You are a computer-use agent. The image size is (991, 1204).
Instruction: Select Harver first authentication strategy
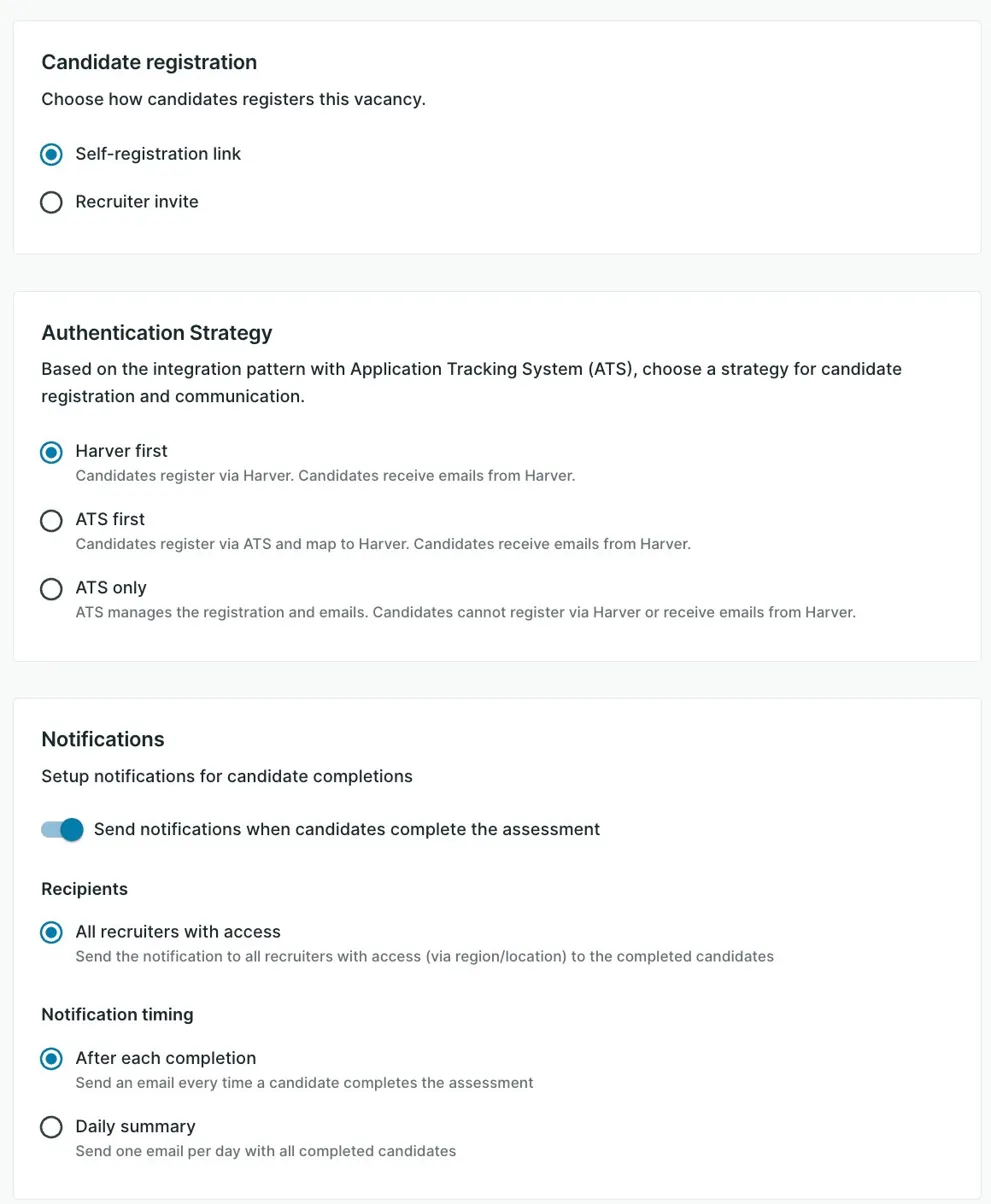point(51,452)
